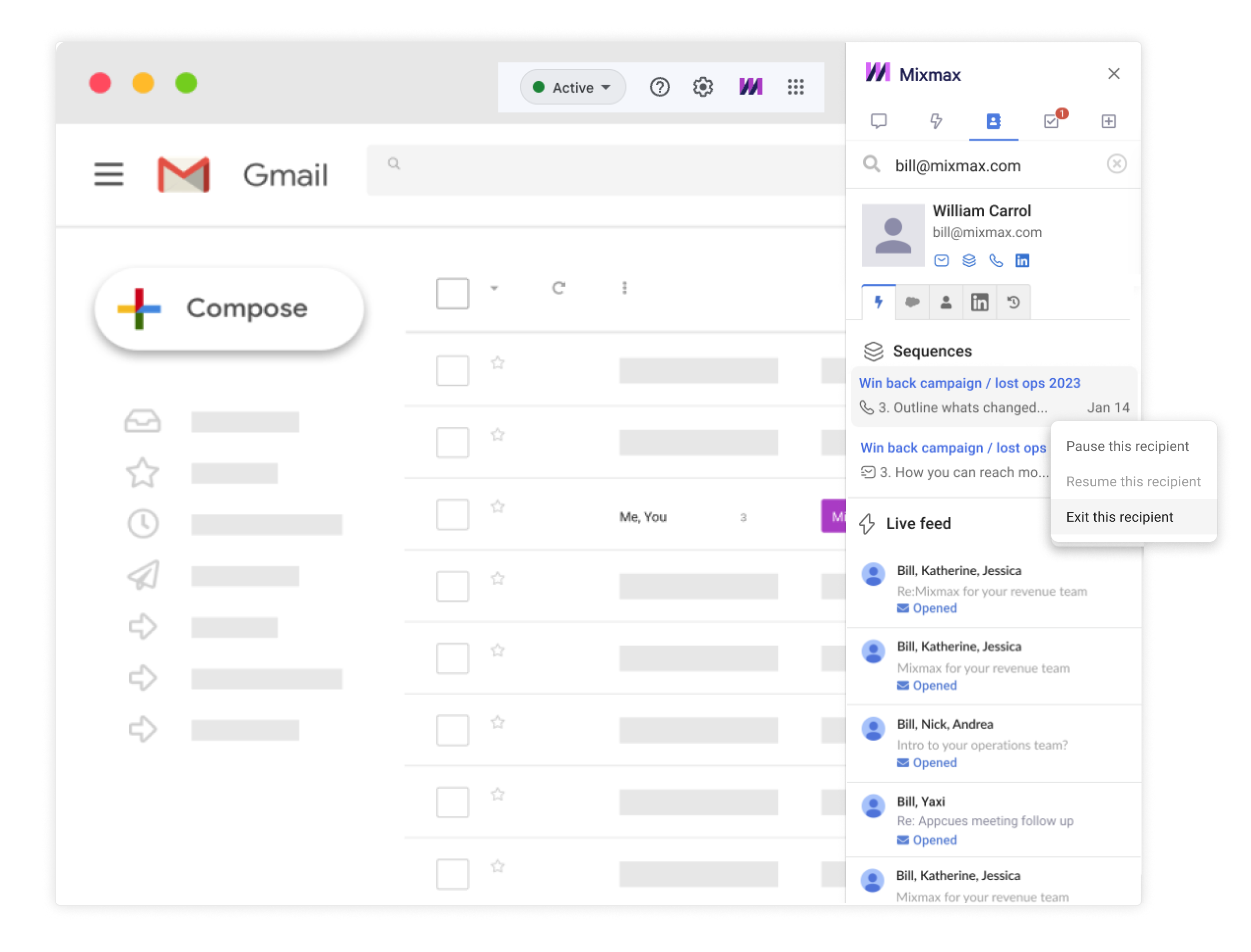Select the Gmail apps grid icon
1251x952 pixels.
click(796, 88)
